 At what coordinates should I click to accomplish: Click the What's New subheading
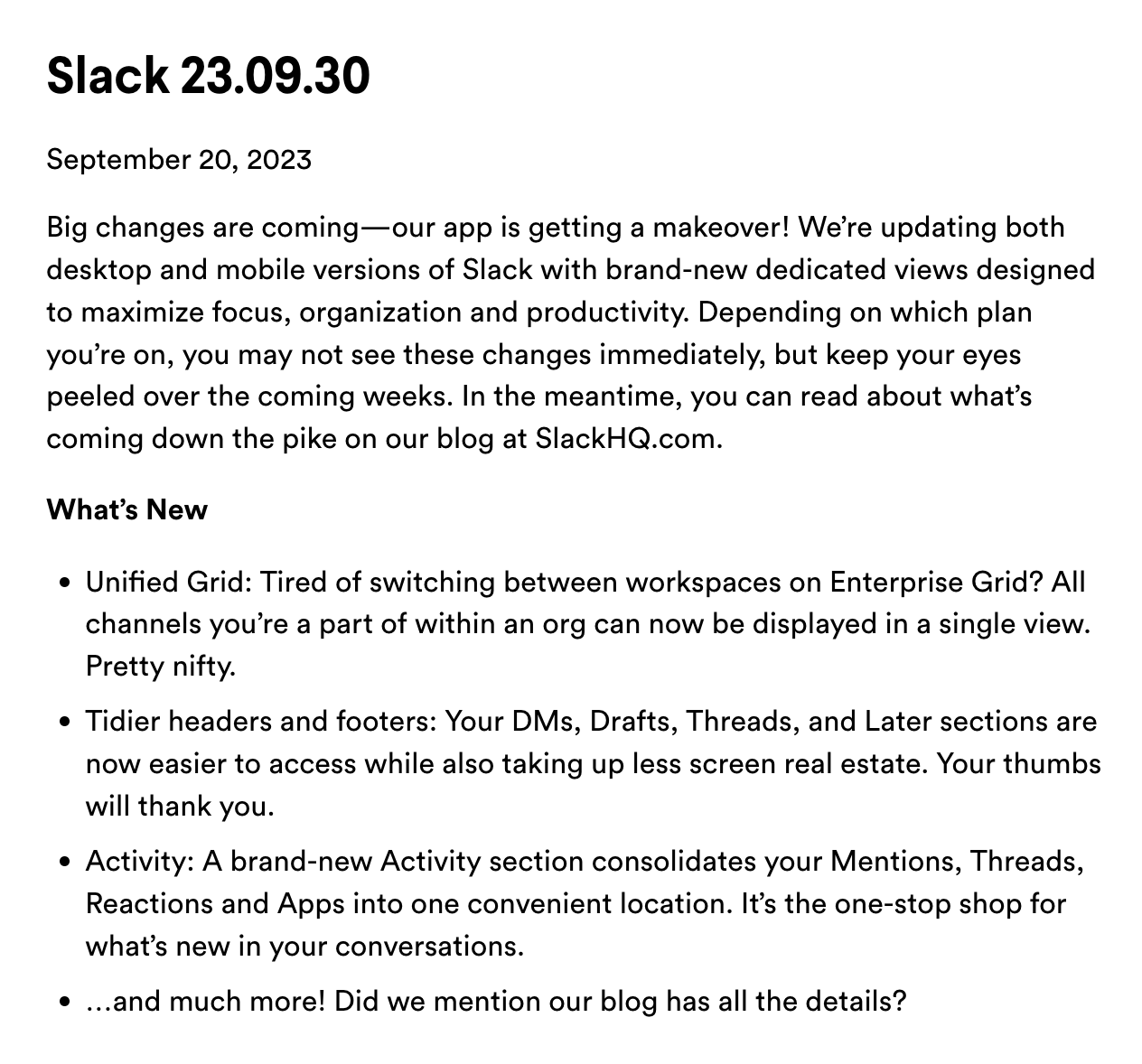click(126, 509)
